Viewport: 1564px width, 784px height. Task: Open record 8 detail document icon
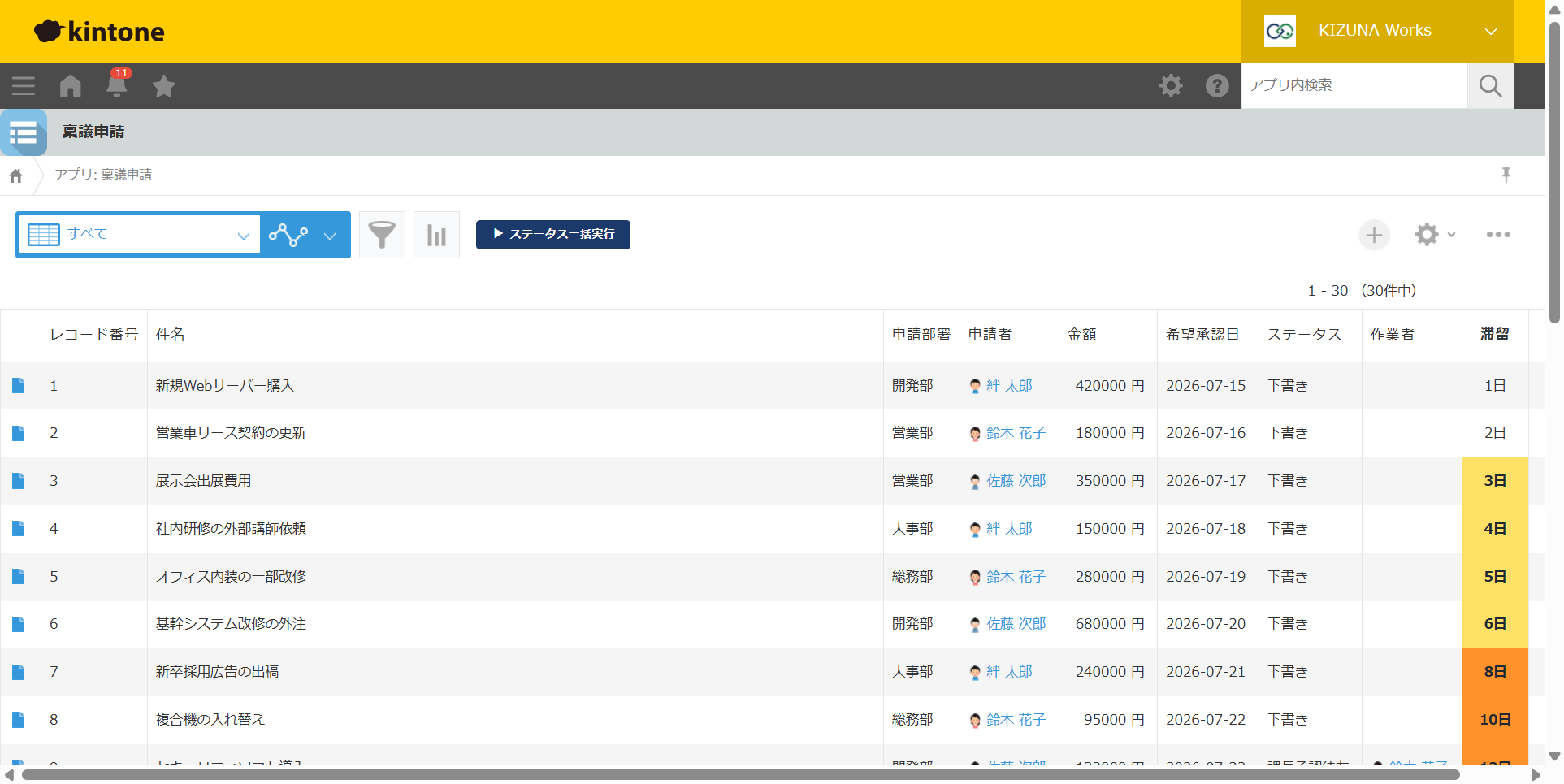click(19, 720)
